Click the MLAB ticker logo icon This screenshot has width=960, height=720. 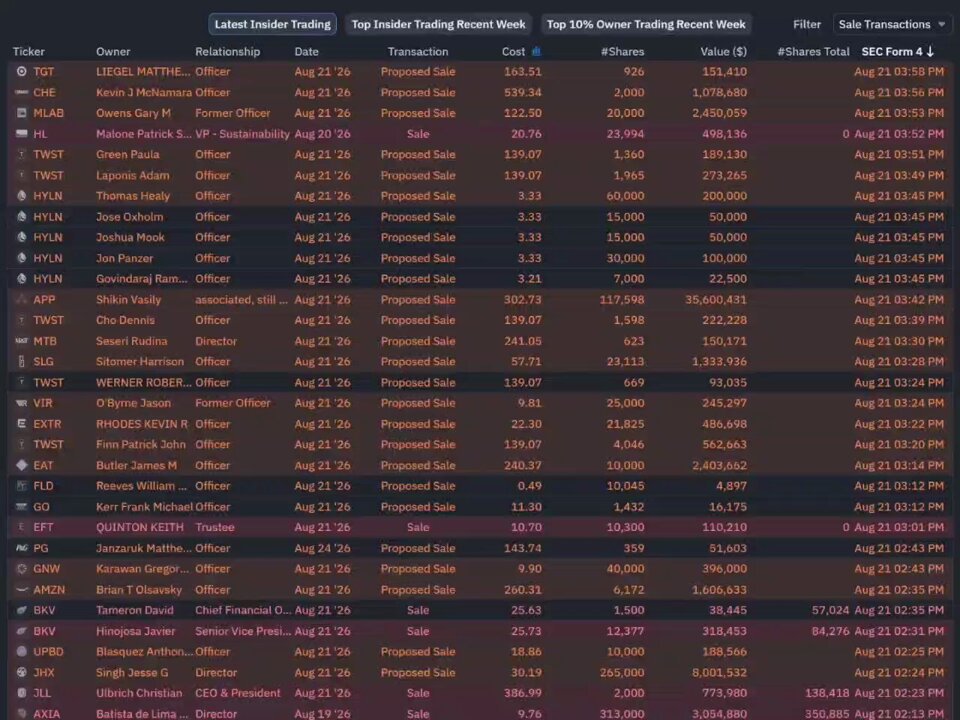click(x=21, y=113)
